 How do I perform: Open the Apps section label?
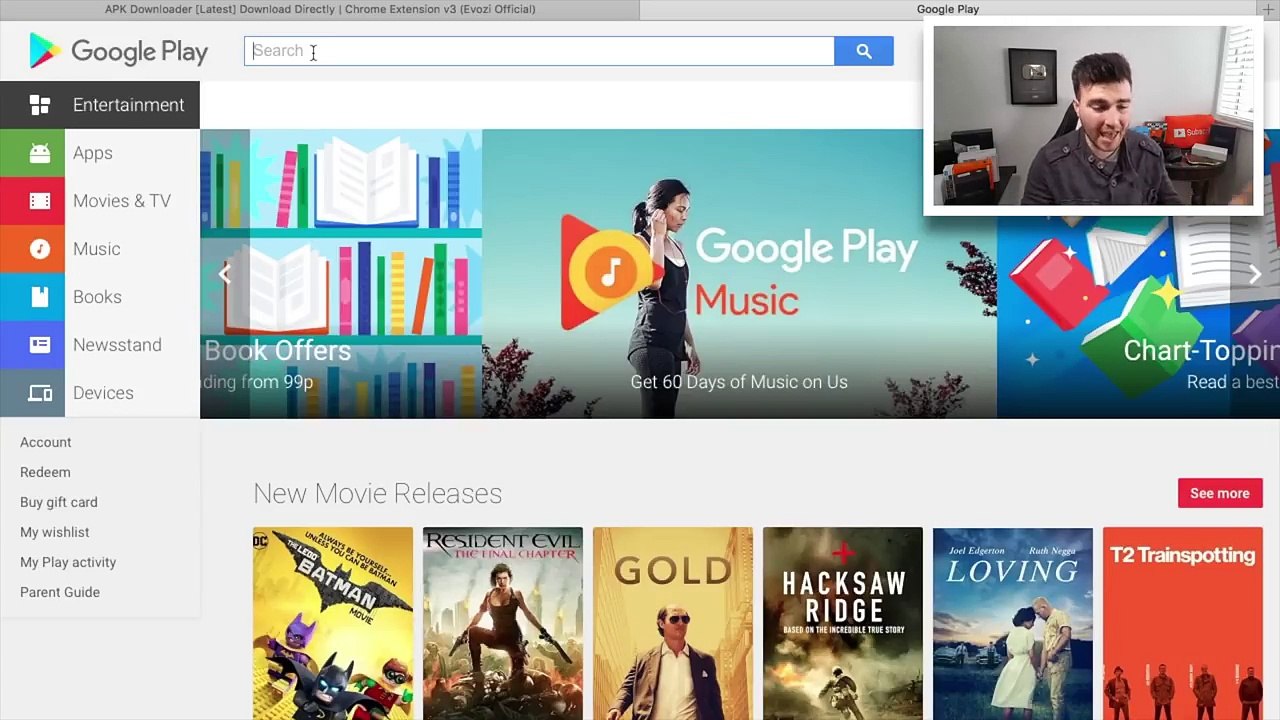click(93, 153)
